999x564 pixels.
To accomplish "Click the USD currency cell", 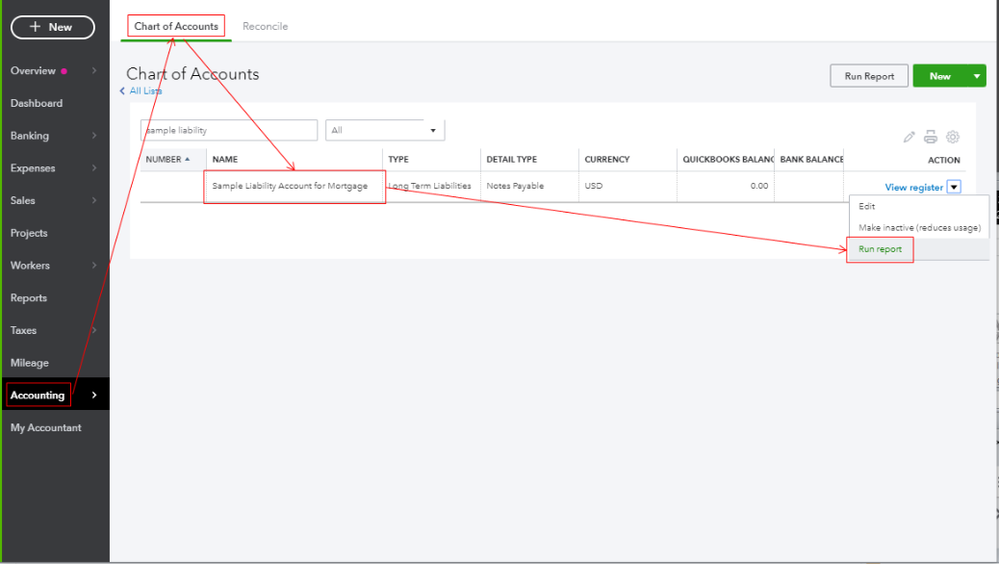I will click(593, 186).
